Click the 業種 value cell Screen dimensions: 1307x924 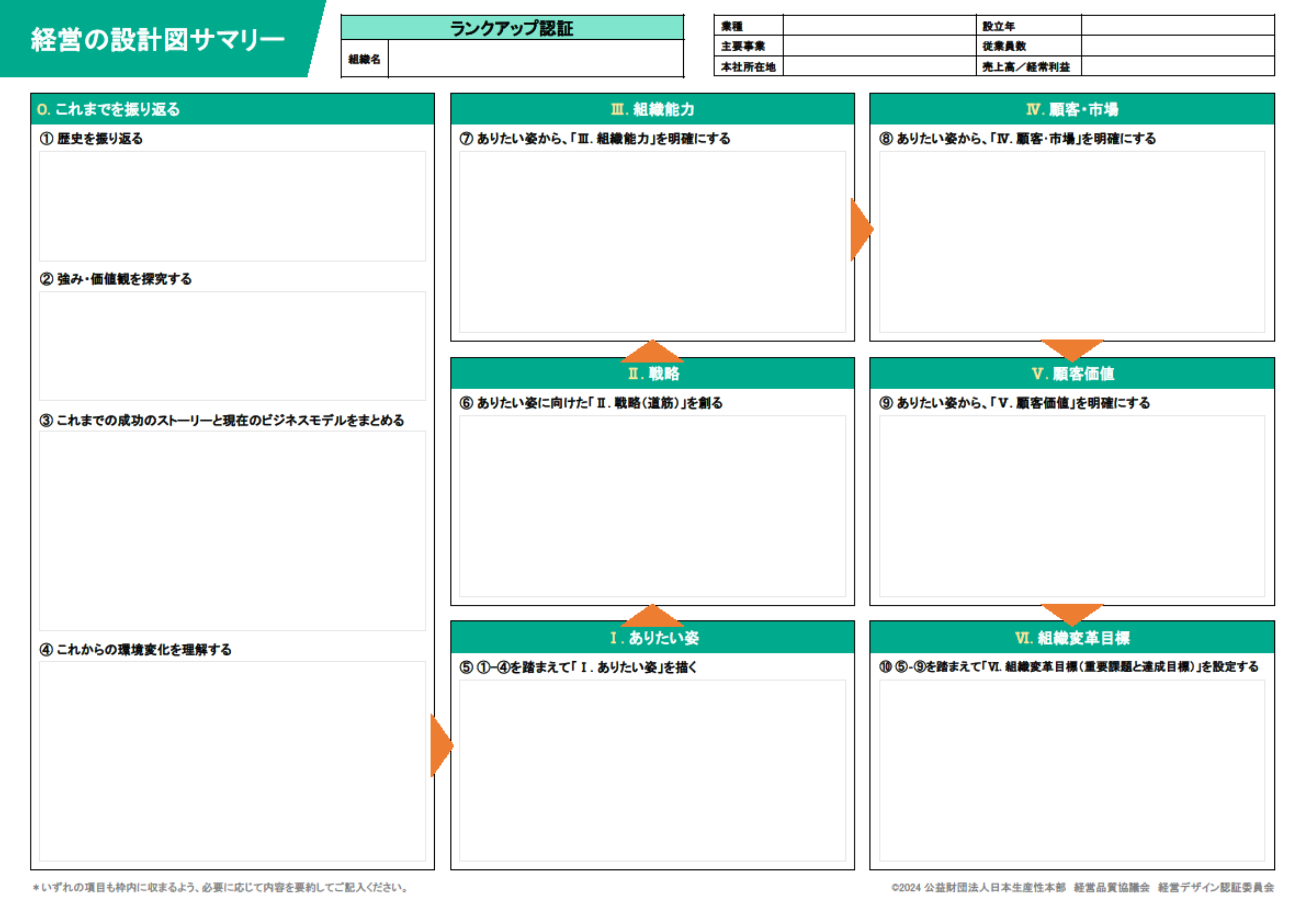pyautogui.click(x=879, y=26)
